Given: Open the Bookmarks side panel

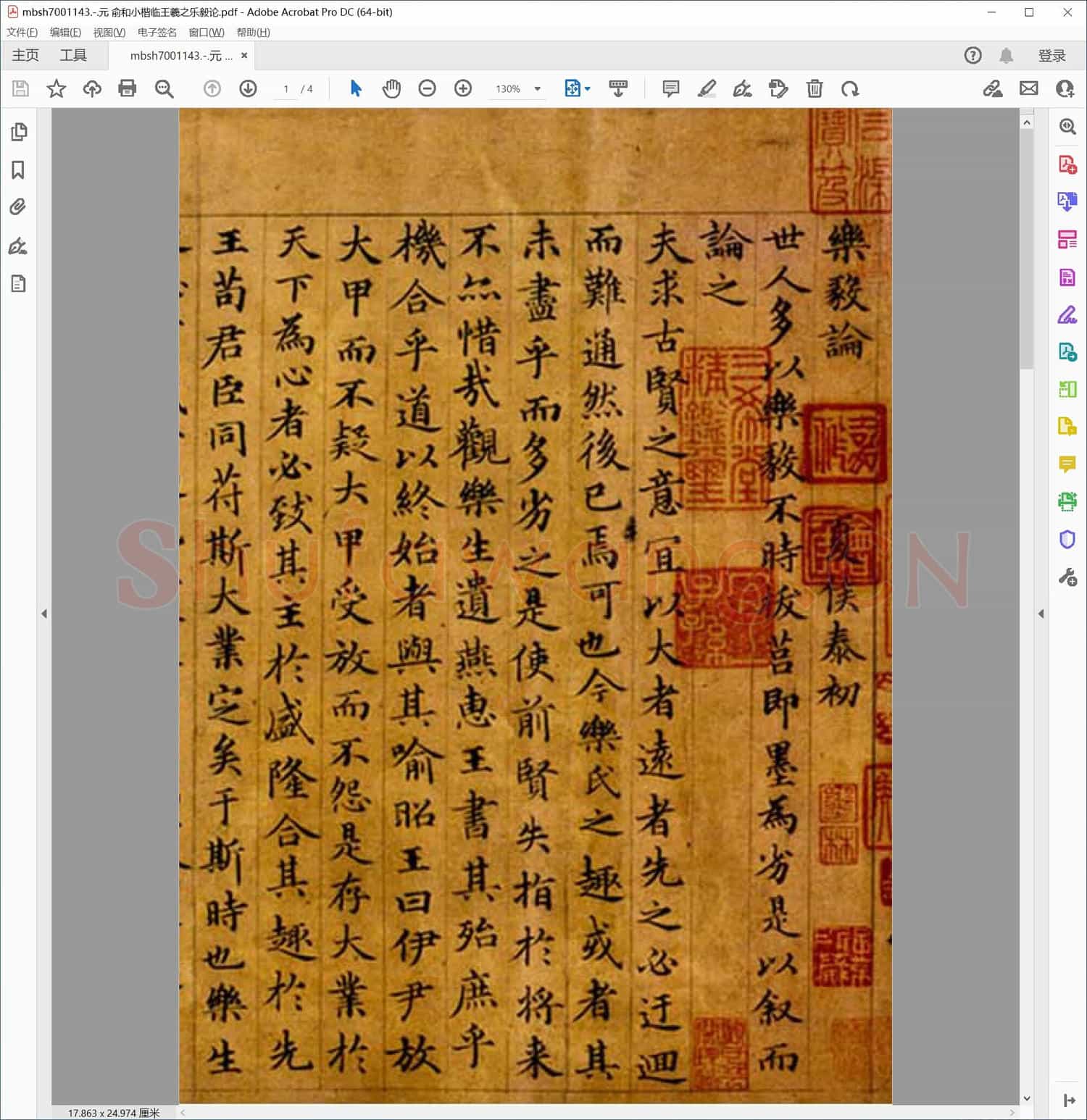Looking at the screenshot, I should [18, 170].
